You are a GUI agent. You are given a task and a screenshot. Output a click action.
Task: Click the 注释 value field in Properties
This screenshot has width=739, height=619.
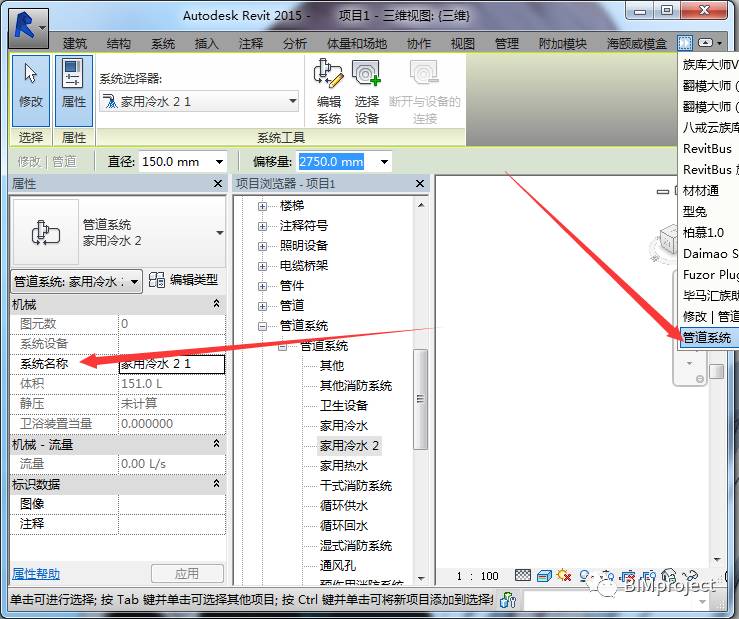(x=172, y=524)
